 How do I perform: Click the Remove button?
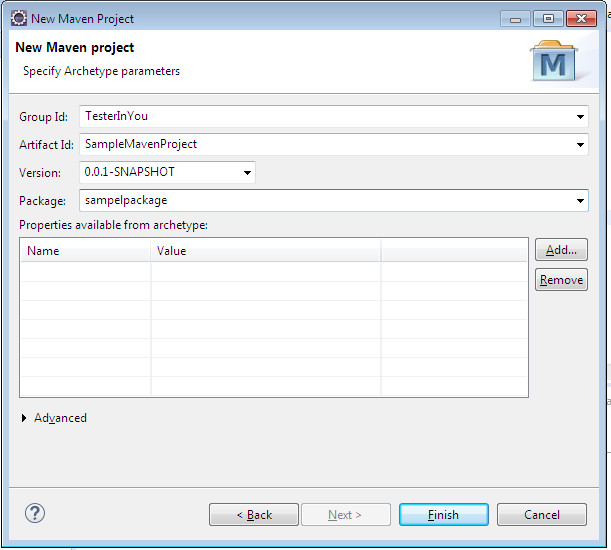coord(561,279)
